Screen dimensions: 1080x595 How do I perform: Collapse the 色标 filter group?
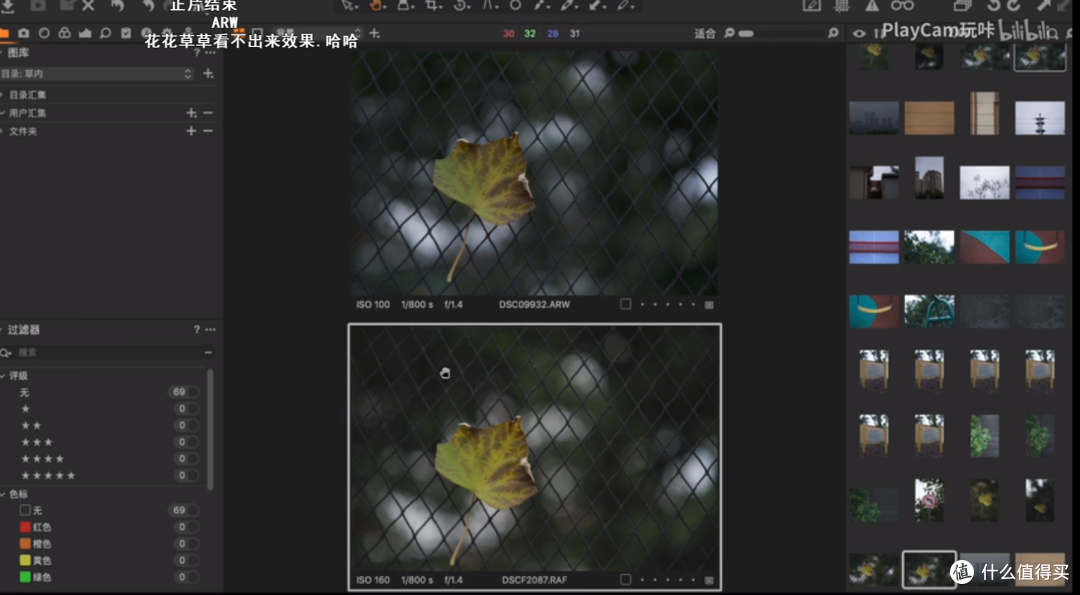pos(3,494)
